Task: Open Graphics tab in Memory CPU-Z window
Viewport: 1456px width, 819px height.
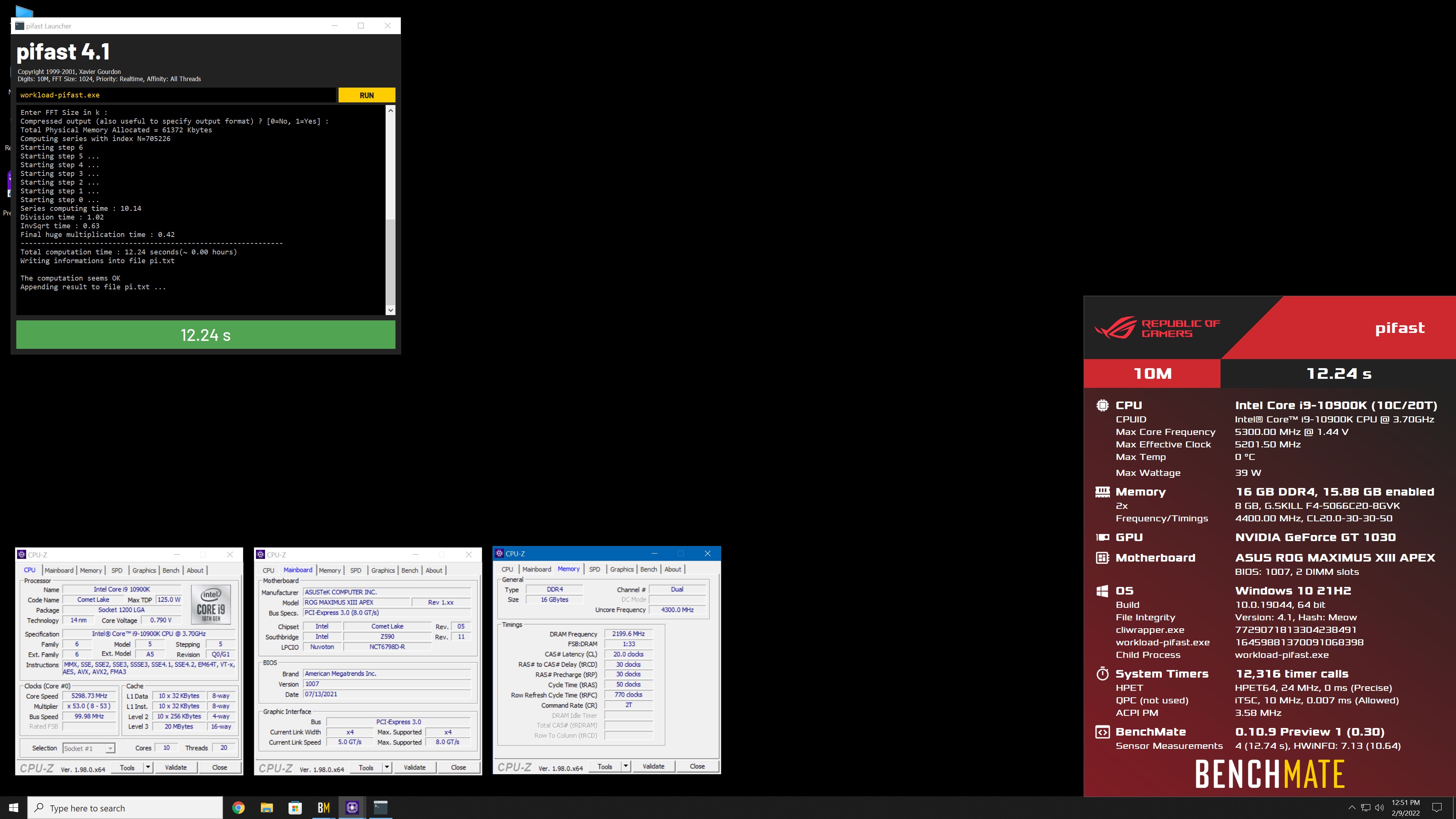Action: 622,569
